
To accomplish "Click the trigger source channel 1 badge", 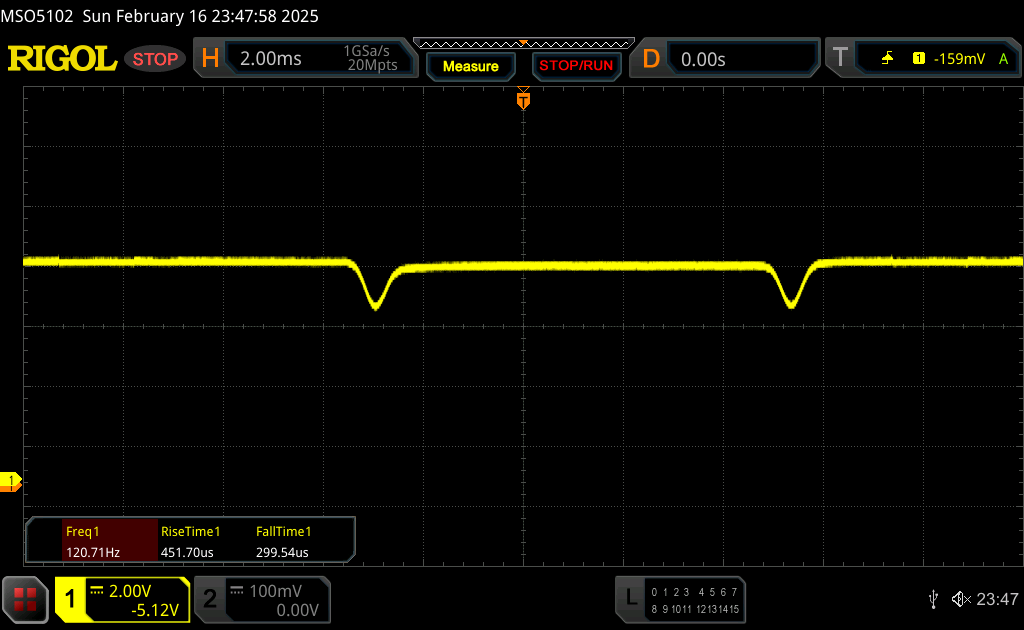I will [x=918, y=59].
